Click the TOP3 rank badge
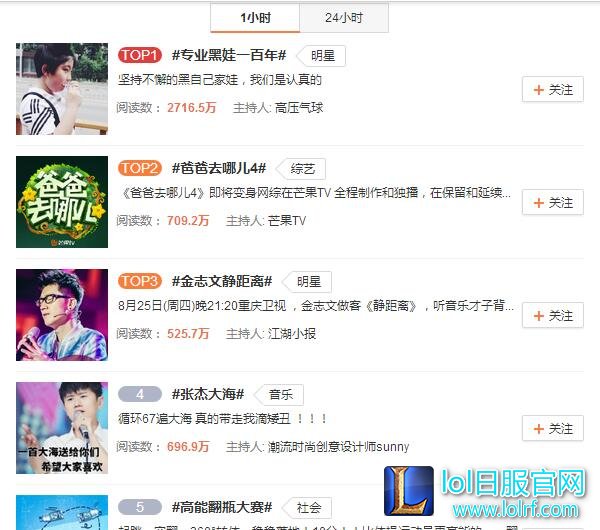 (x=140, y=281)
